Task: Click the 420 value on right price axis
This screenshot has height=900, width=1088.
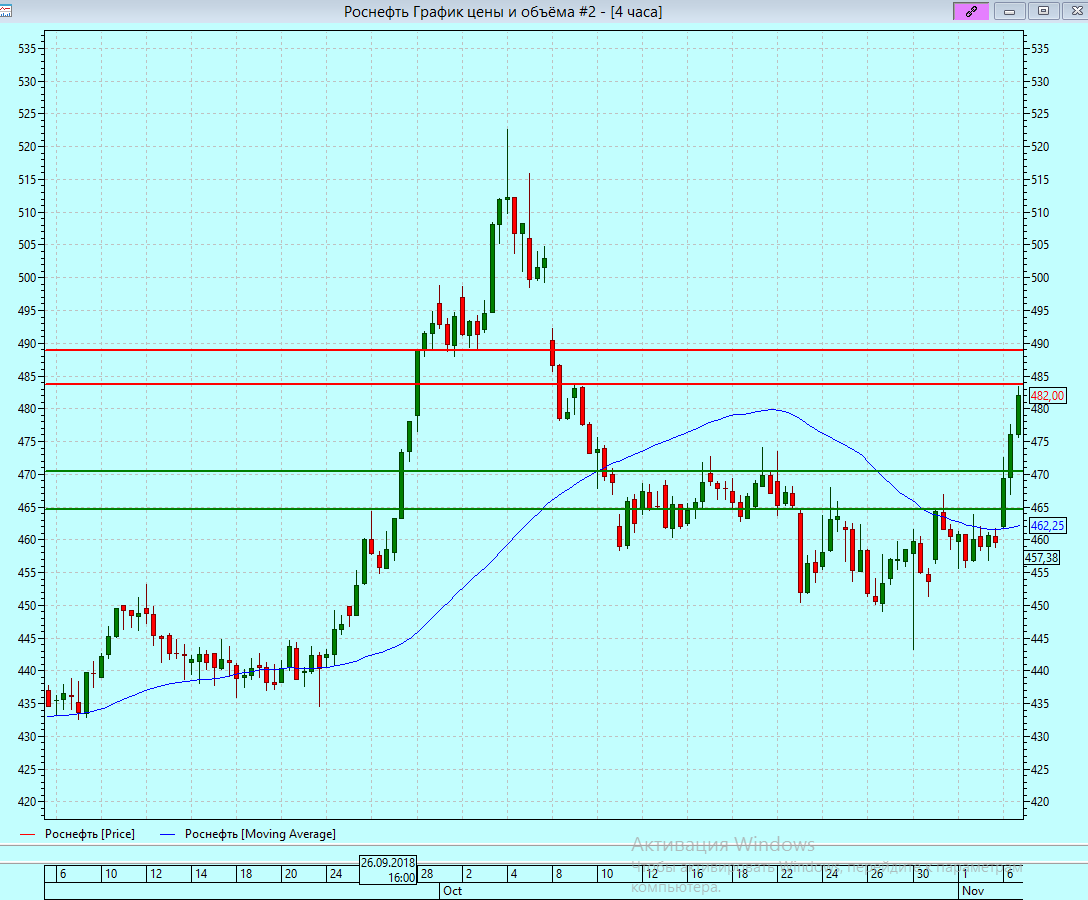Action: (x=1040, y=801)
